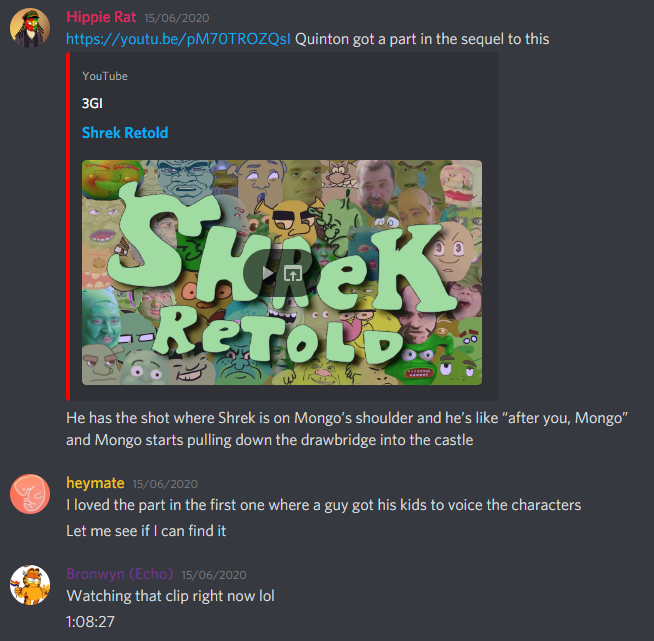Click the timestamp next to heymate
This screenshot has height=641, width=654.
(165, 484)
